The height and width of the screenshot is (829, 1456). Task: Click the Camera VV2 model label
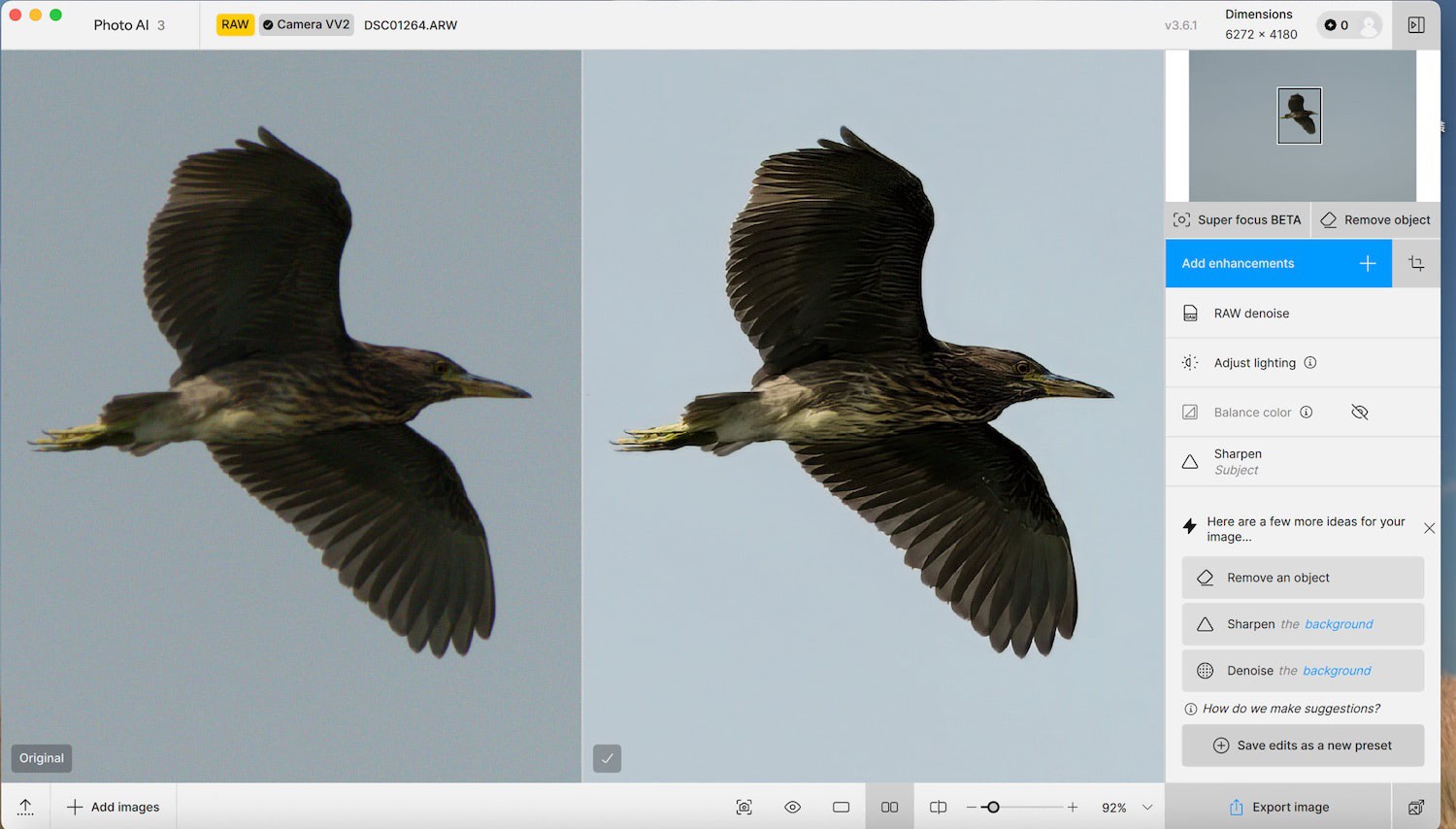tap(306, 24)
